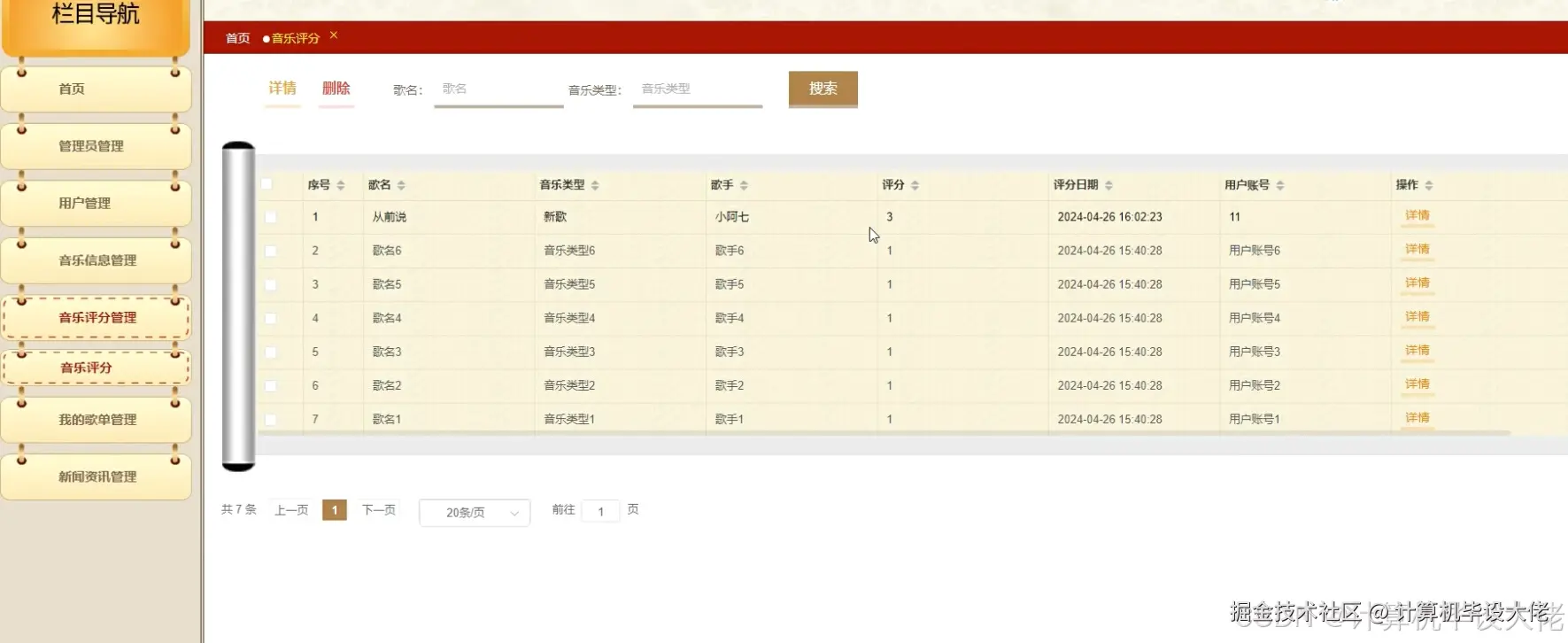Open 详情 for the 歌名2 row
This screenshot has width=1568, height=643.
[1417, 383]
